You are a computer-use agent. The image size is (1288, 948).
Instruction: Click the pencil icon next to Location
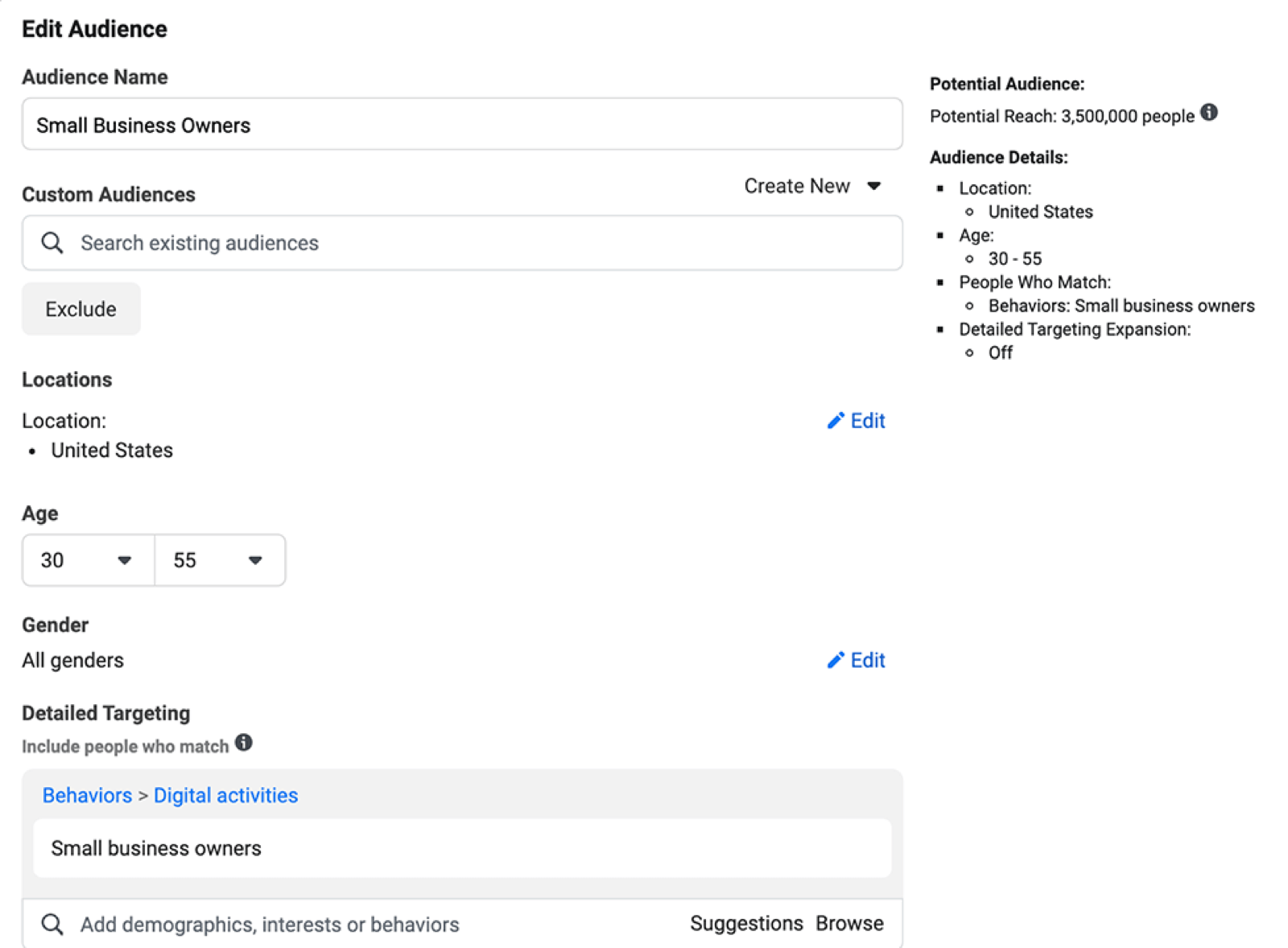(x=835, y=420)
